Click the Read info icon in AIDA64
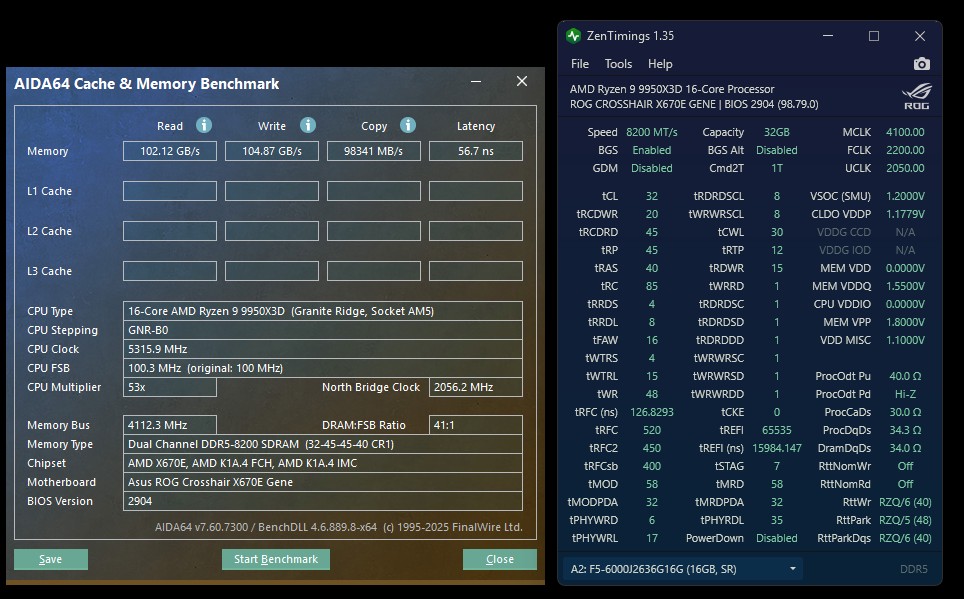Screen dimensions: 964x599 point(204,125)
